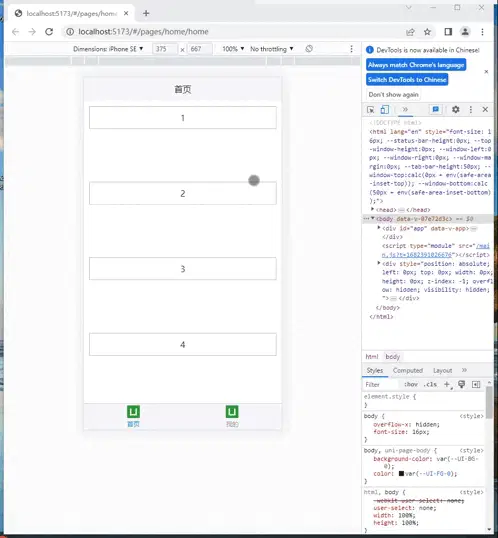Expand the div id="app" node
Viewport: 498px width, 538px height.
[x=379, y=228]
